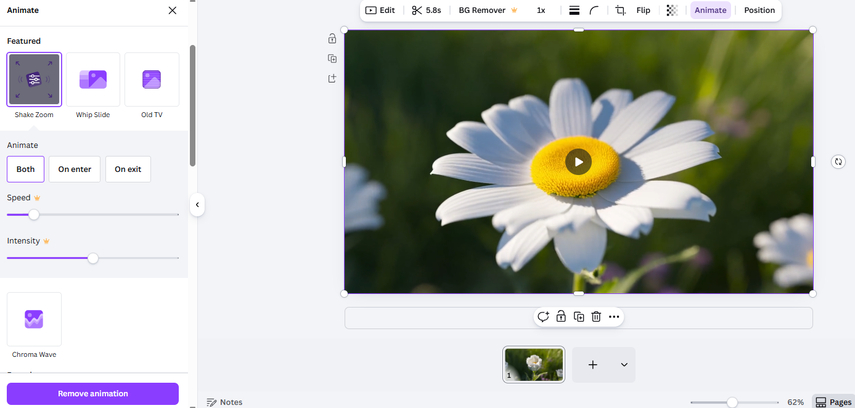Open corner rounding icon

[594, 10]
